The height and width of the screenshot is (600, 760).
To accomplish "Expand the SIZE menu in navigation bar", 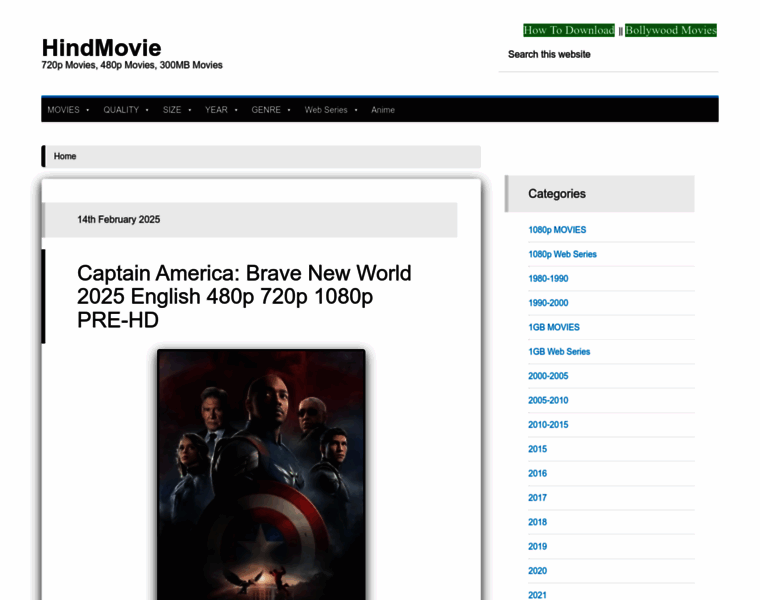I will [176, 110].
